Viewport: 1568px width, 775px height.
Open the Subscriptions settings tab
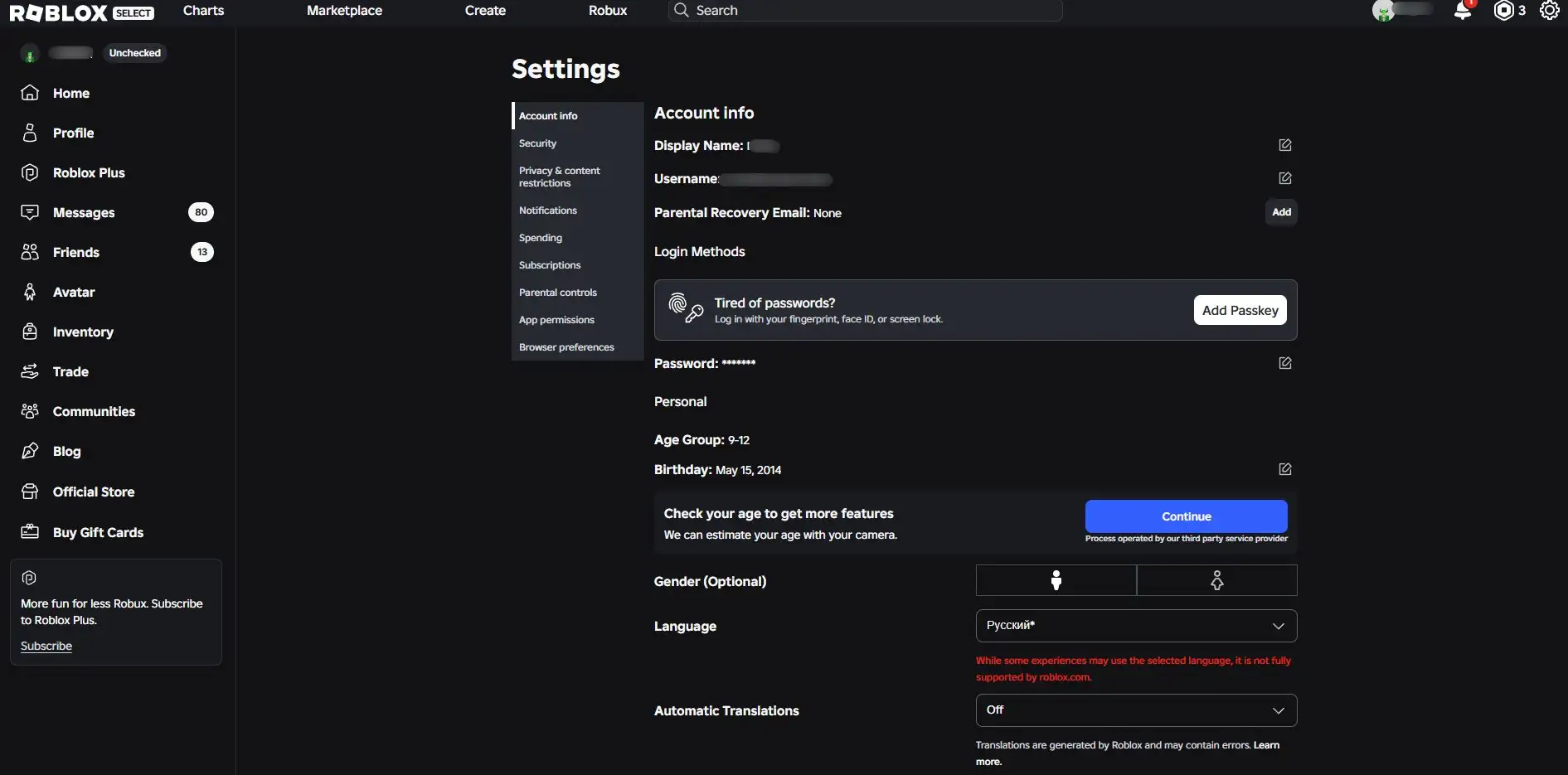pos(577,265)
